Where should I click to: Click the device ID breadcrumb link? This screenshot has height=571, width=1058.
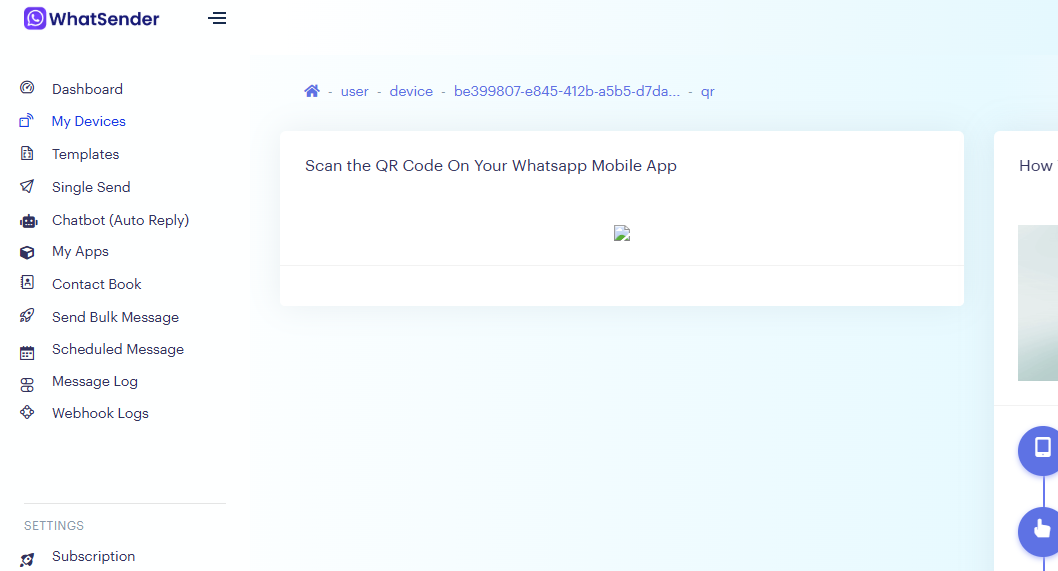point(567,92)
